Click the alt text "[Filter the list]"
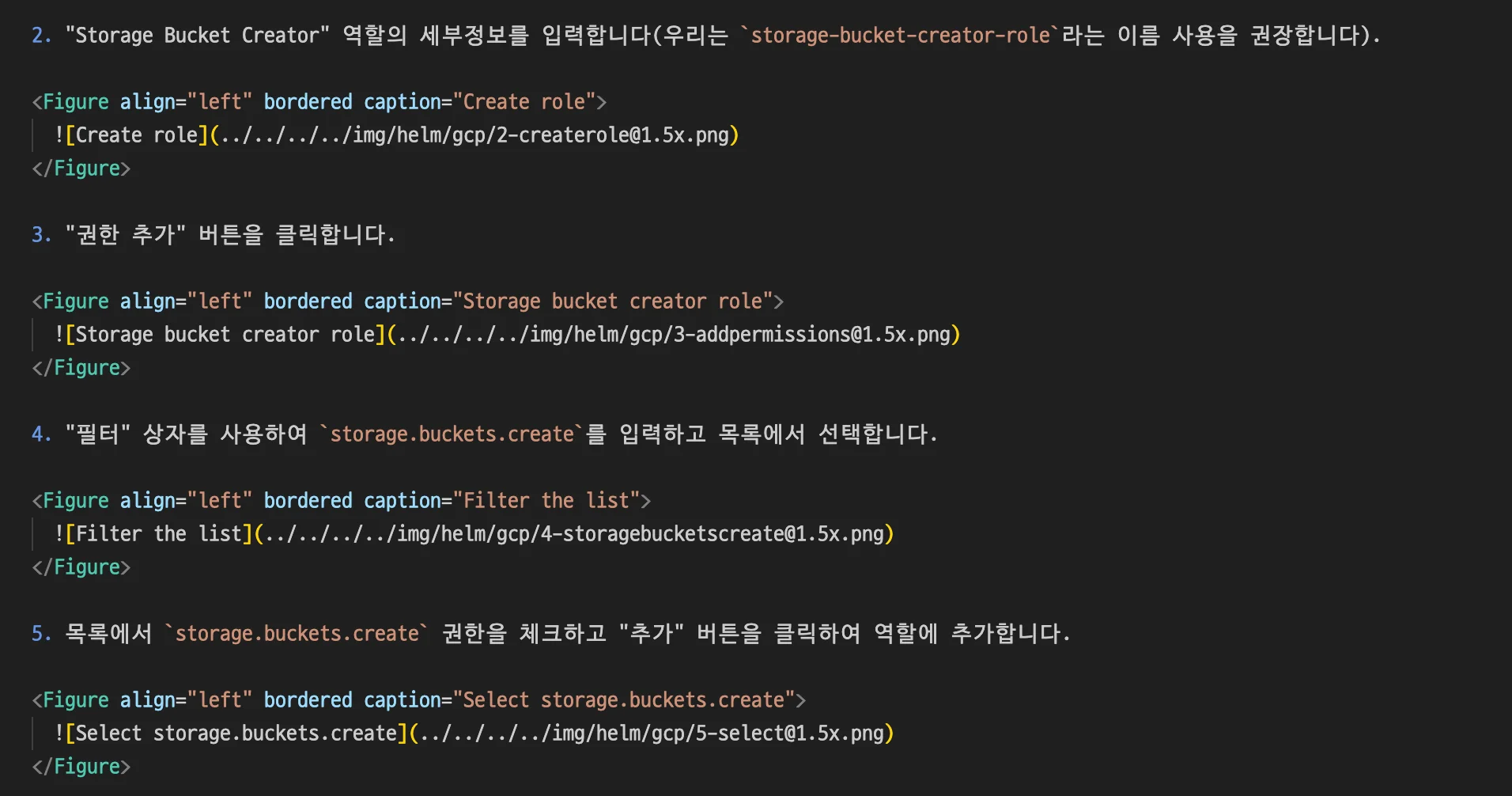 pos(158,533)
